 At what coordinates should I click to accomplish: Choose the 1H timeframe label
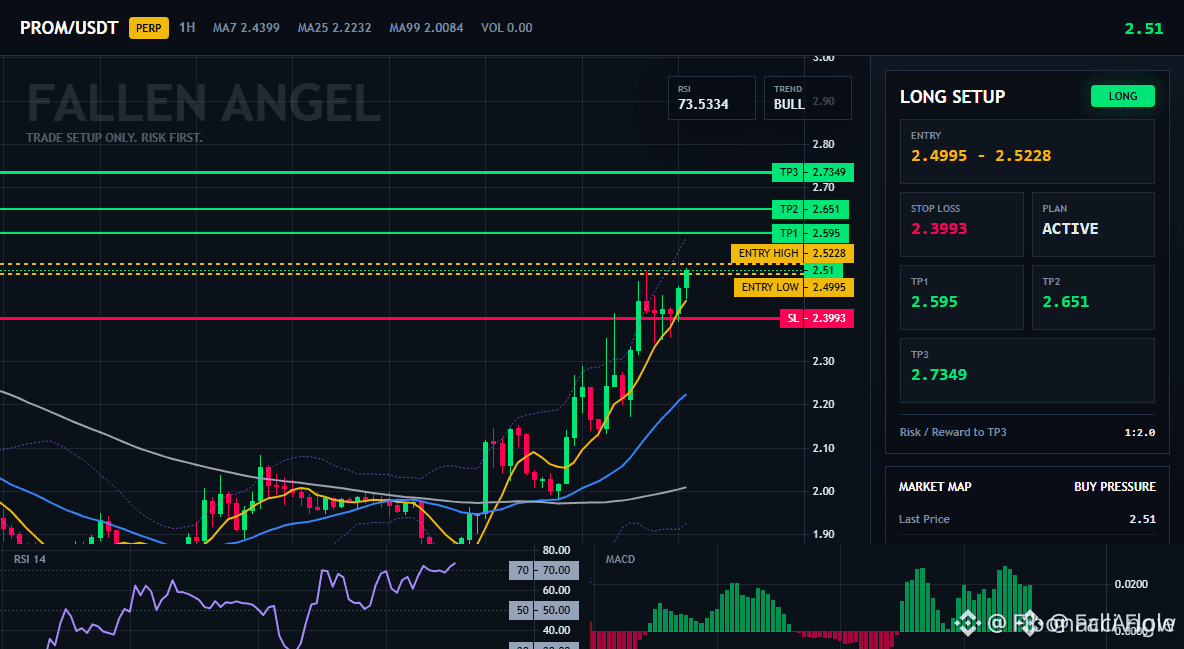click(x=187, y=27)
